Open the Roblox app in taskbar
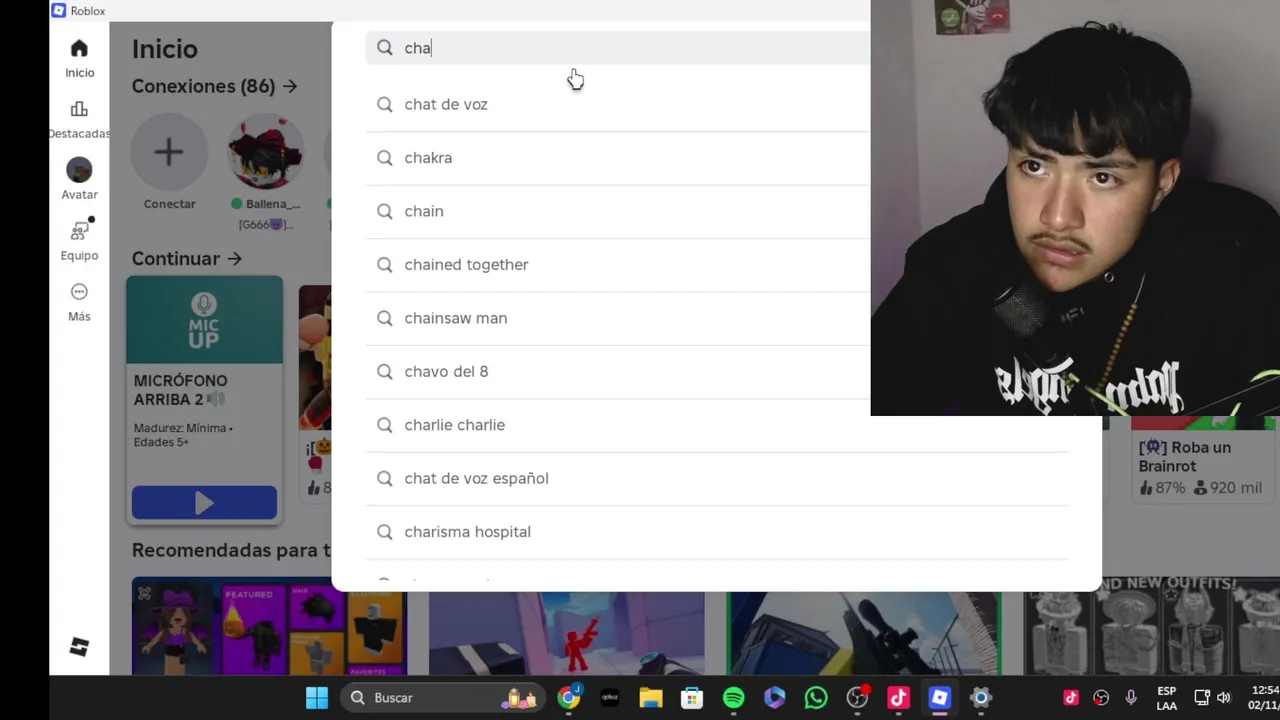Image resolution: width=1280 pixels, height=720 pixels. pyautogui.click(x=939, y=698)
